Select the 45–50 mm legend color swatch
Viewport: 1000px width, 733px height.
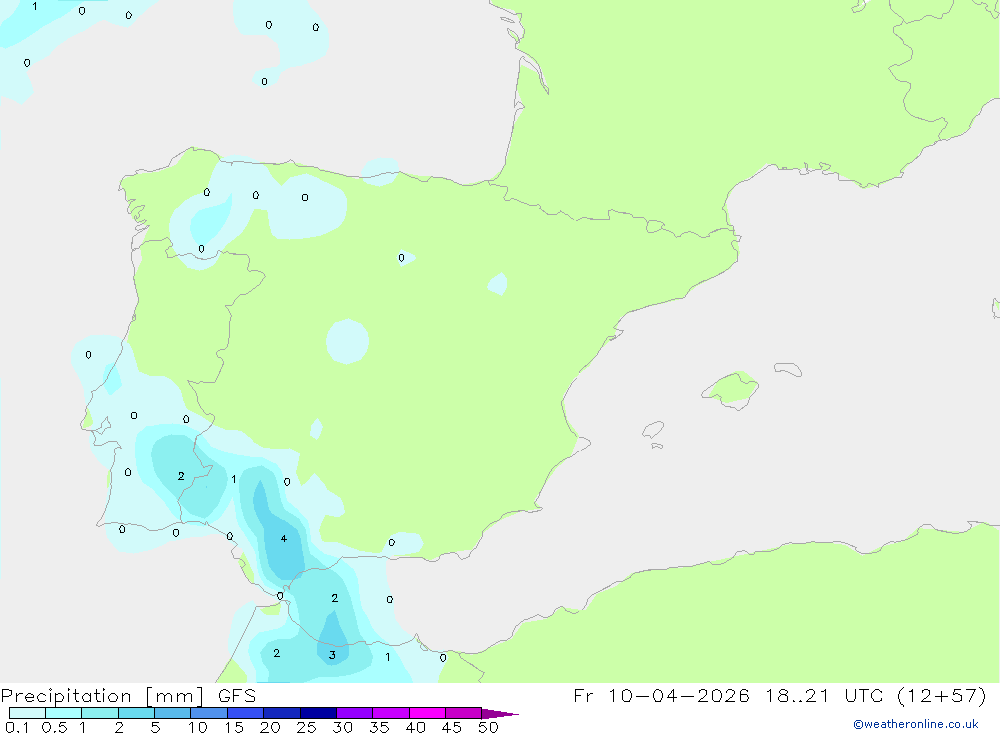tap(464, 713)
